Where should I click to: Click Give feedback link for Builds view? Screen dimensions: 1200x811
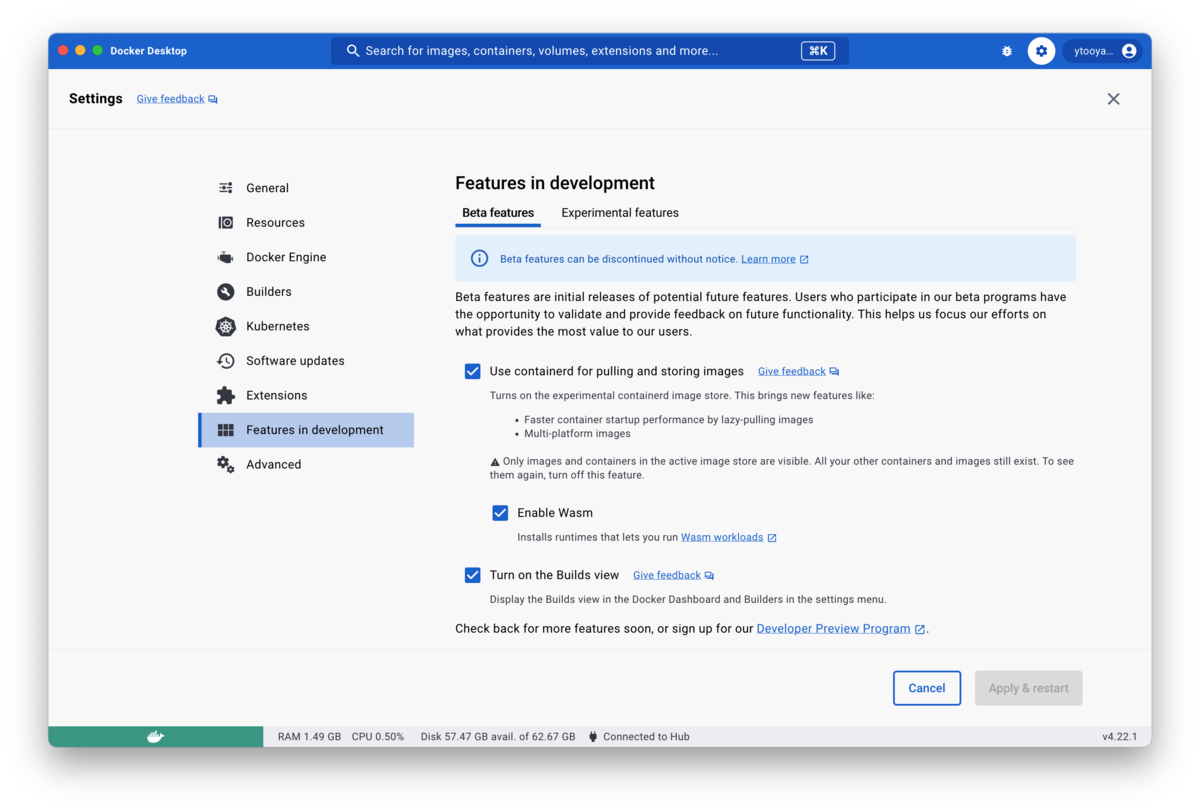coord(667,576)
